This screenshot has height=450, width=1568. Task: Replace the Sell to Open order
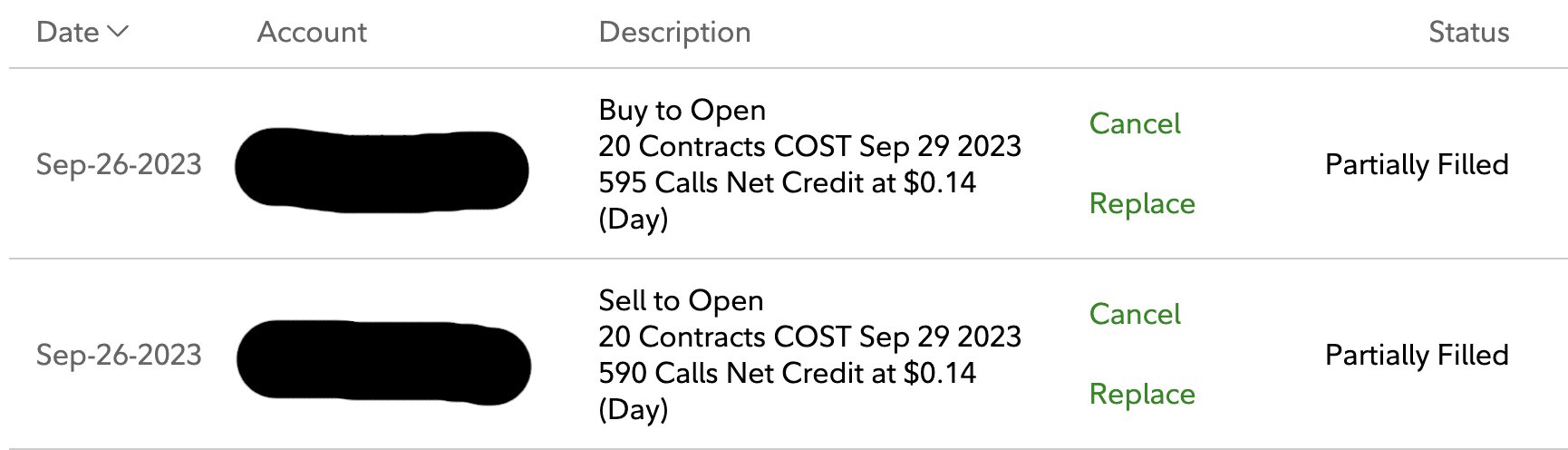click(1142, 394)
